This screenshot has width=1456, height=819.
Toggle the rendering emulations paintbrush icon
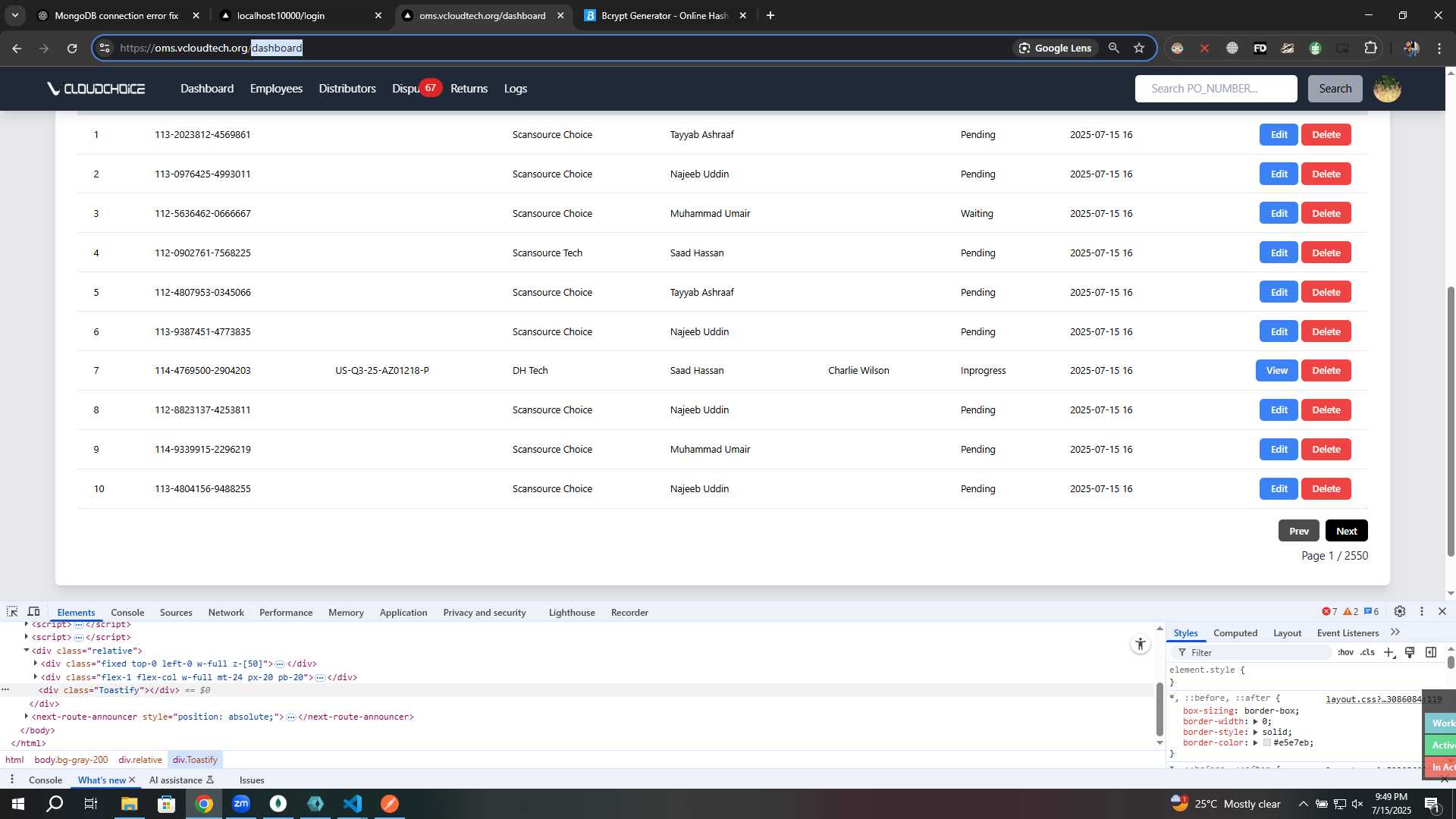(1410, 652)
